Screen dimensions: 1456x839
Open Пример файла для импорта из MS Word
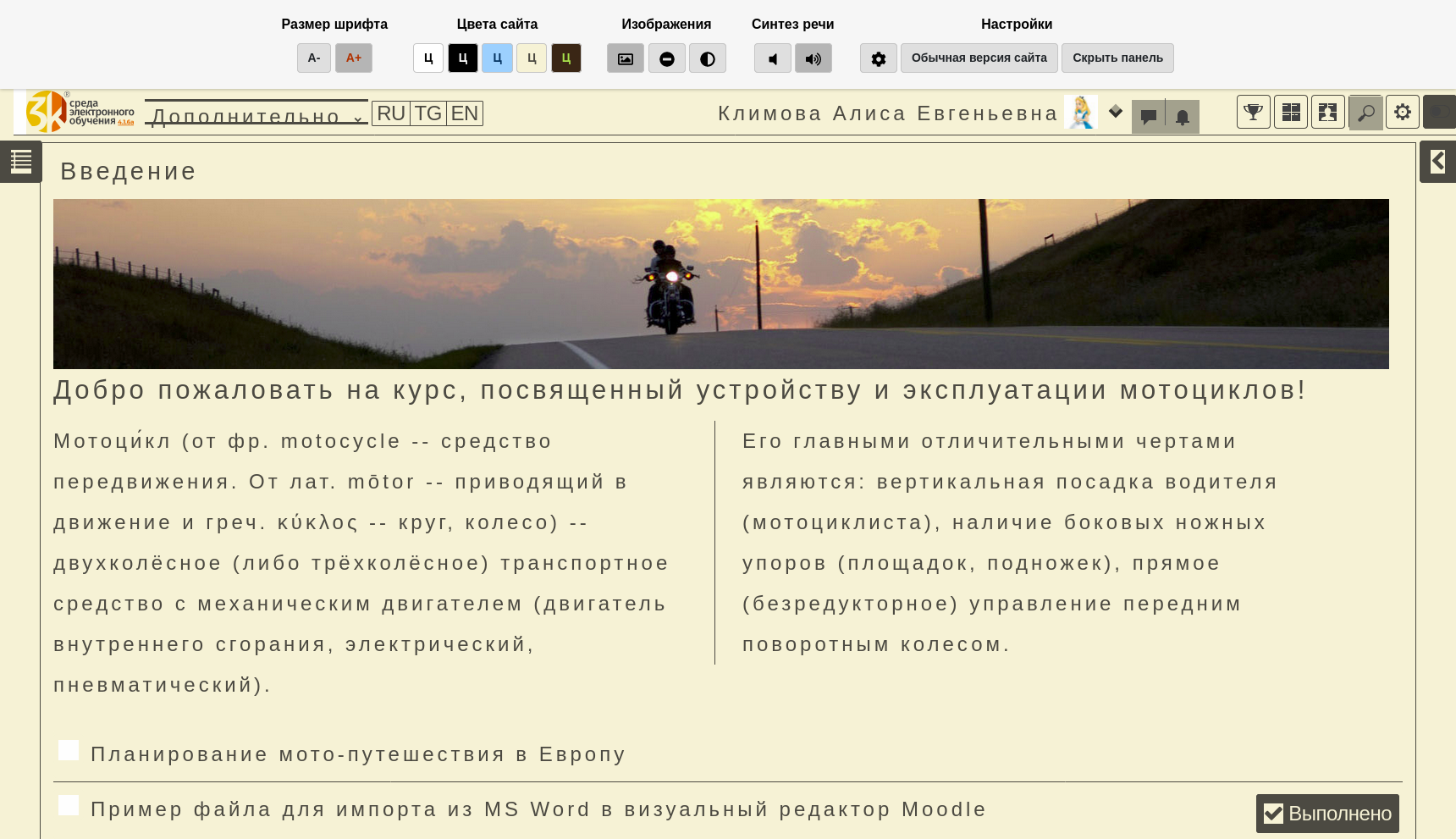pyautogui.click(x=538, y=809)
